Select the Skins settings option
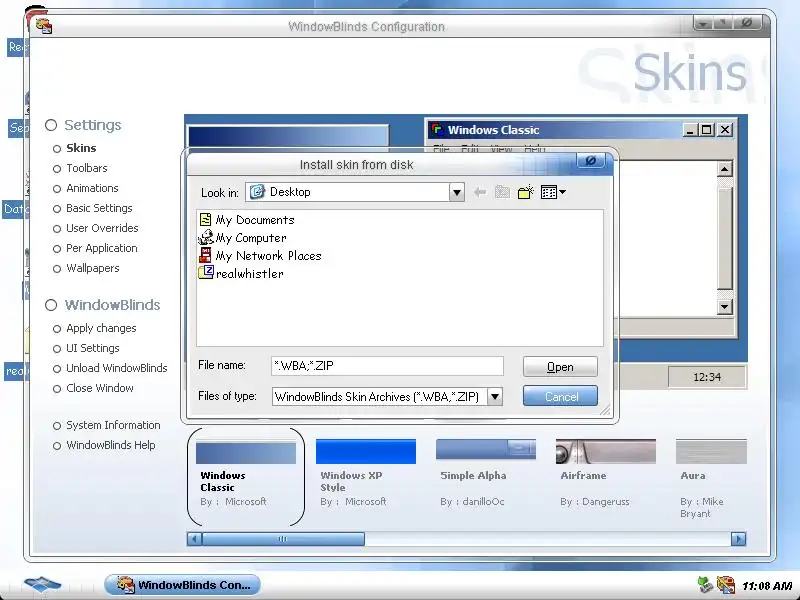This screenshot has height=600, width=800. click(81, 148)
